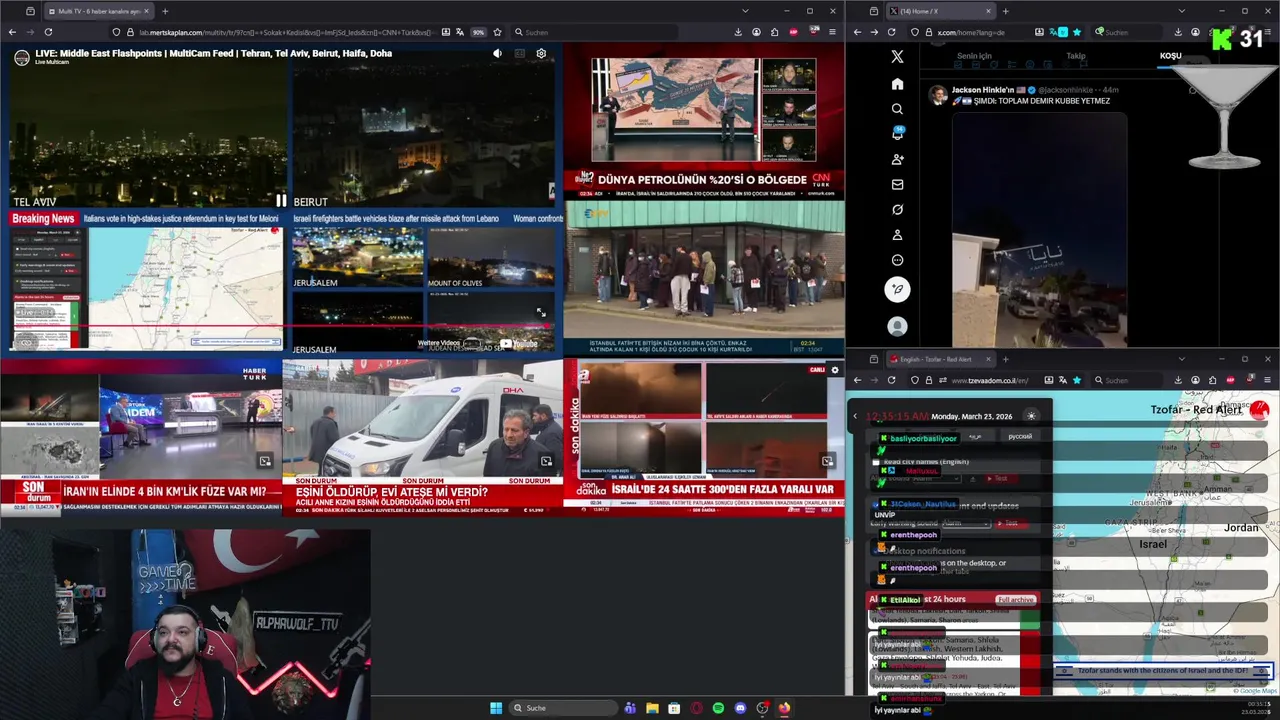Reload the Tzofar Red Alert page
Viewport: 1280px width, 720px height.
click(891, 380)
